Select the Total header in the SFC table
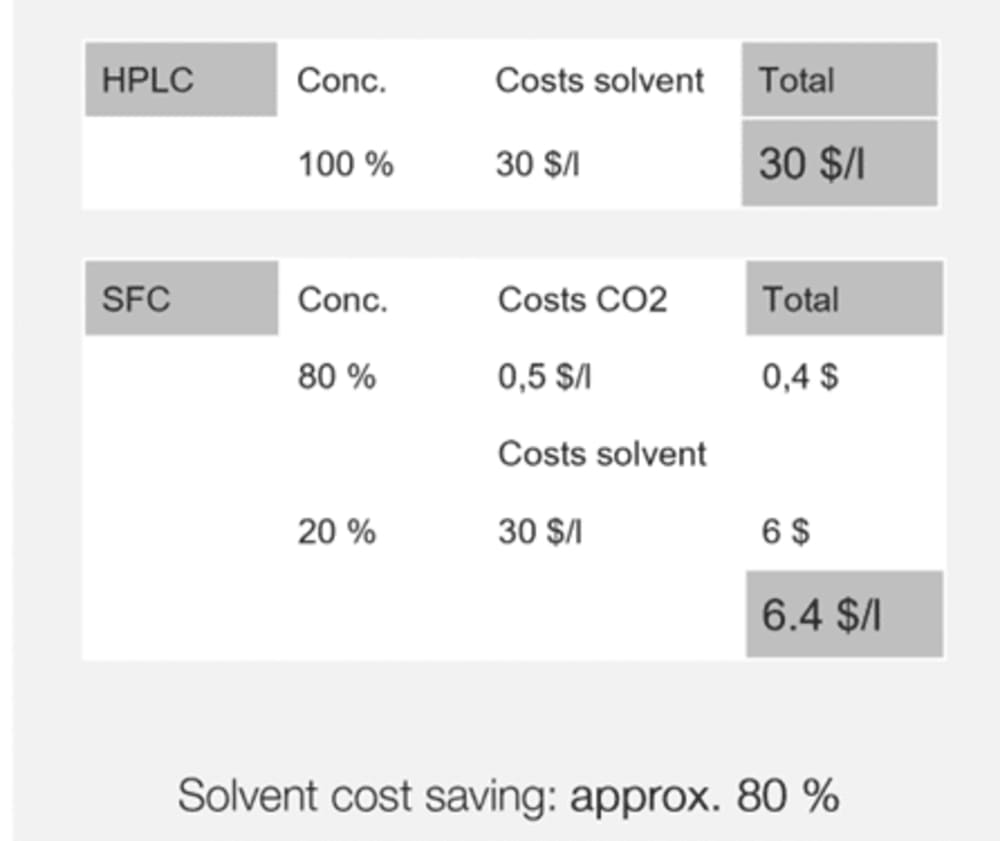The image size is (1000, 841). coord(843,299)
